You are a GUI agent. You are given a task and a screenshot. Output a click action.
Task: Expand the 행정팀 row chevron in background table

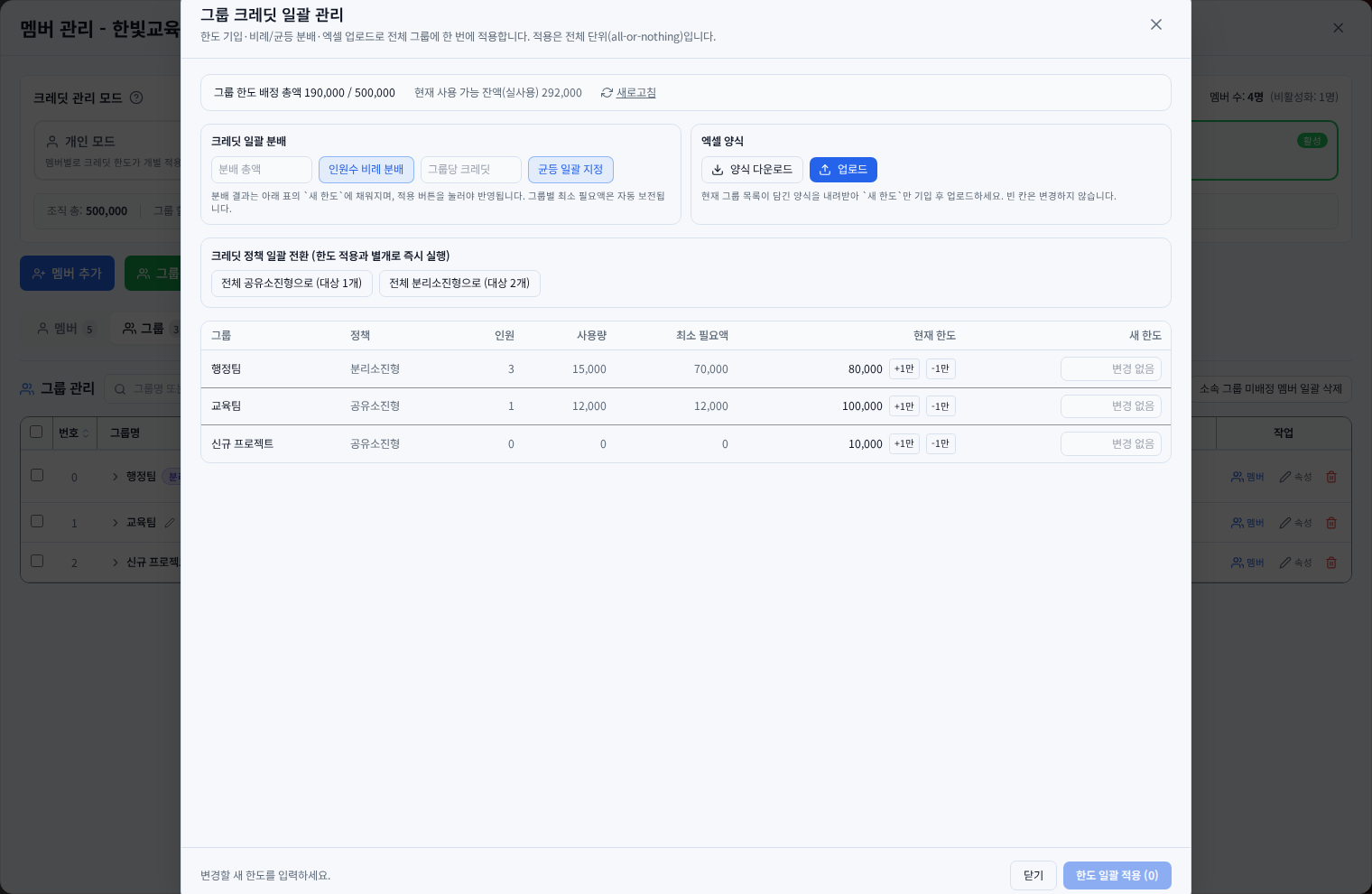tap(116, 477)
